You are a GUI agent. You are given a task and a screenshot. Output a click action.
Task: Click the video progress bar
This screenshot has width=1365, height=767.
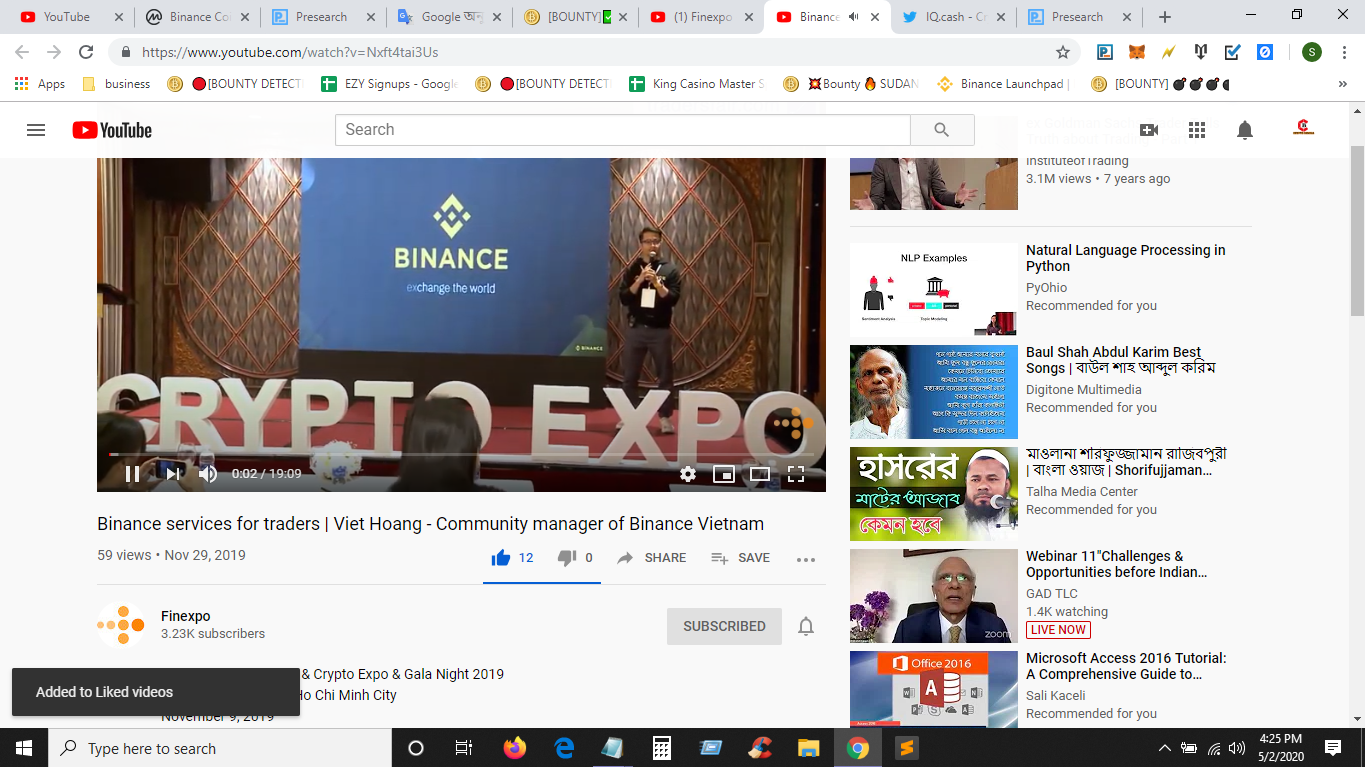[x=461, y=454]
